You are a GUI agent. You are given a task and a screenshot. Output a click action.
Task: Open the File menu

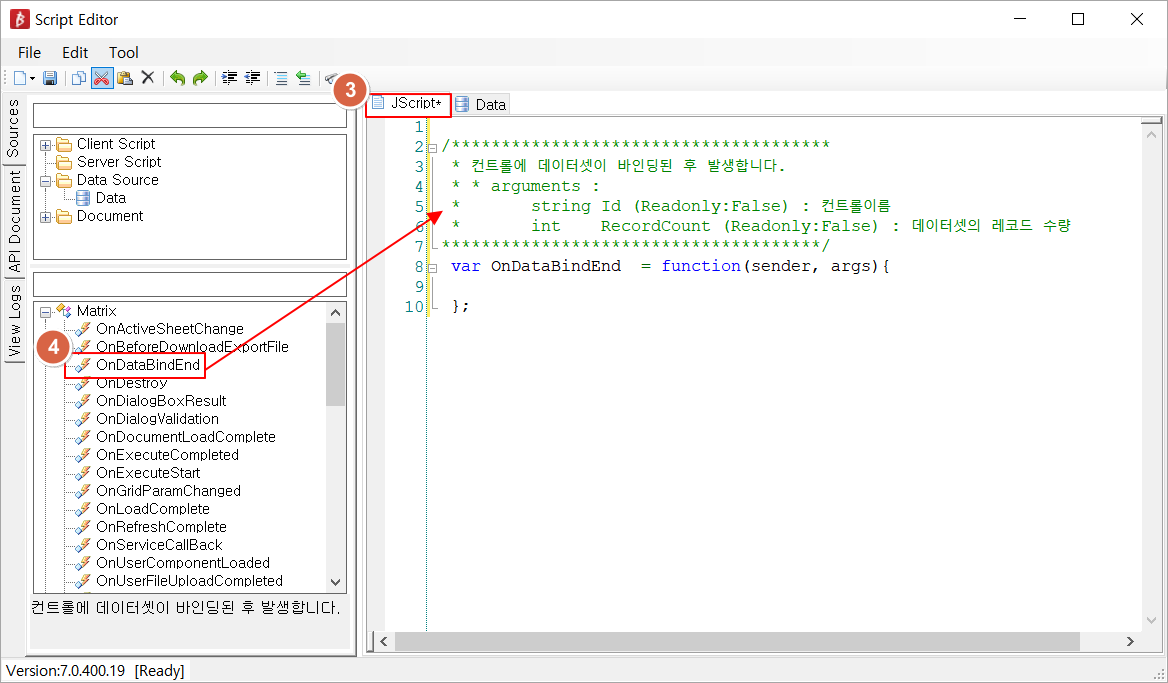click(x=29, y=52)
